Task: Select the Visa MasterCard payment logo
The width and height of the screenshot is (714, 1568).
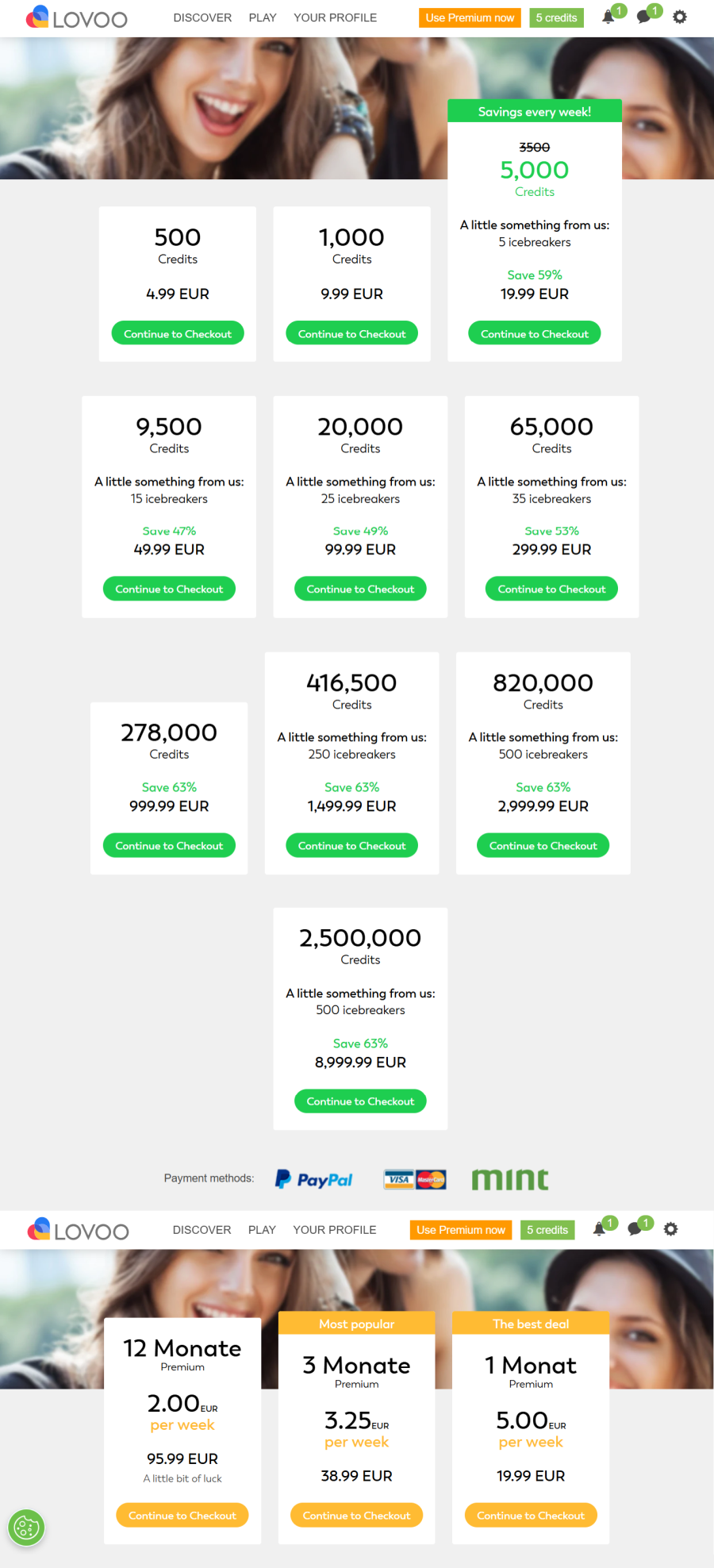Action: click(x=415, y=1179)
